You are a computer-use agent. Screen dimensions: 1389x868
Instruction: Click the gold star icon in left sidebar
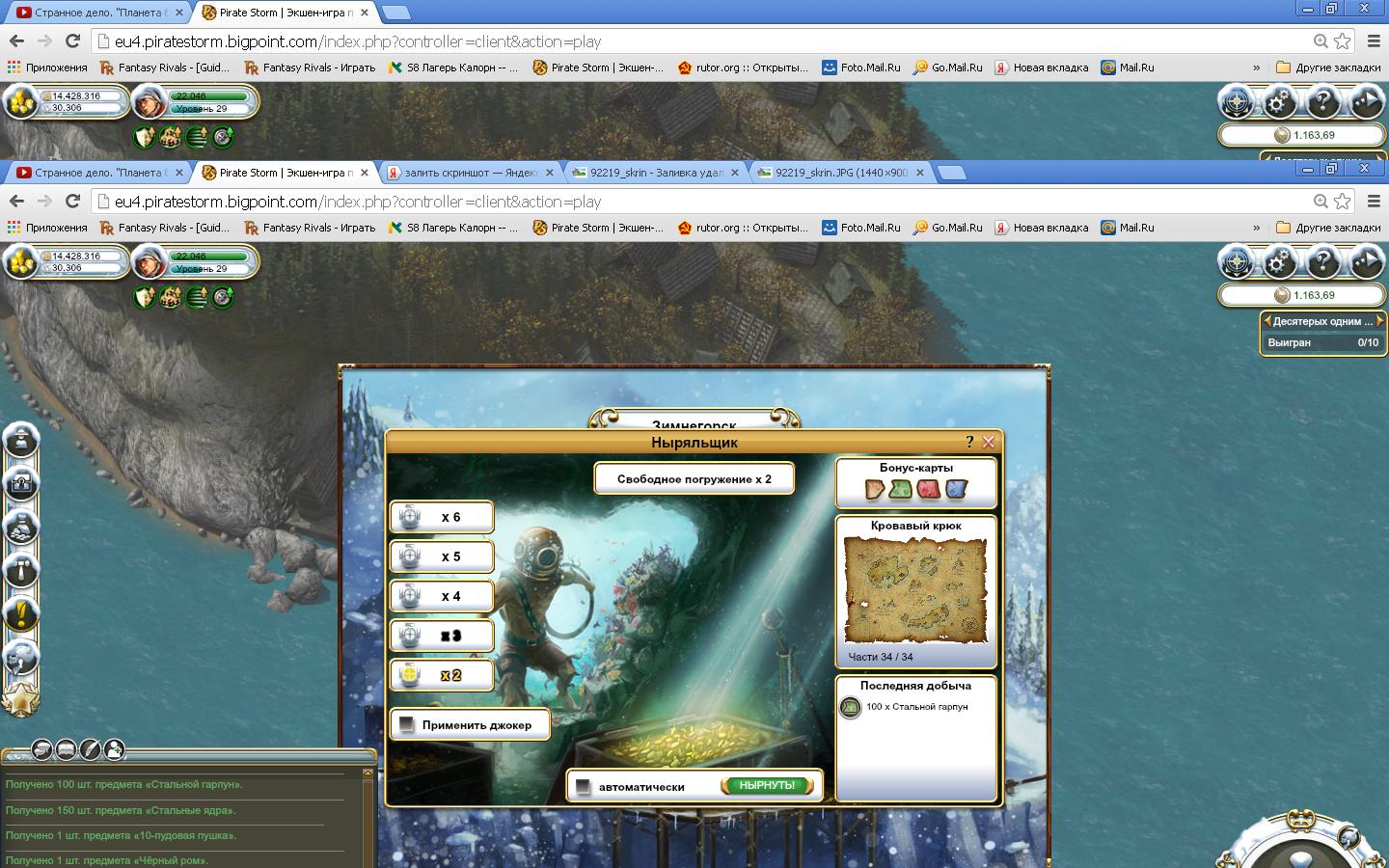pyautogui.click(x=21, y=699)
